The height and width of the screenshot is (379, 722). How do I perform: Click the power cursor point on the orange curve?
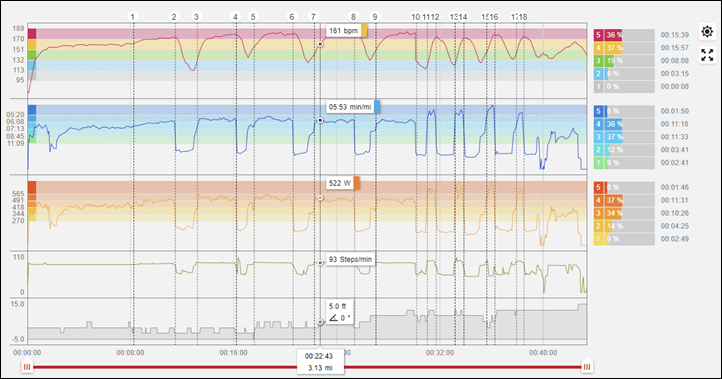point(320,198)
